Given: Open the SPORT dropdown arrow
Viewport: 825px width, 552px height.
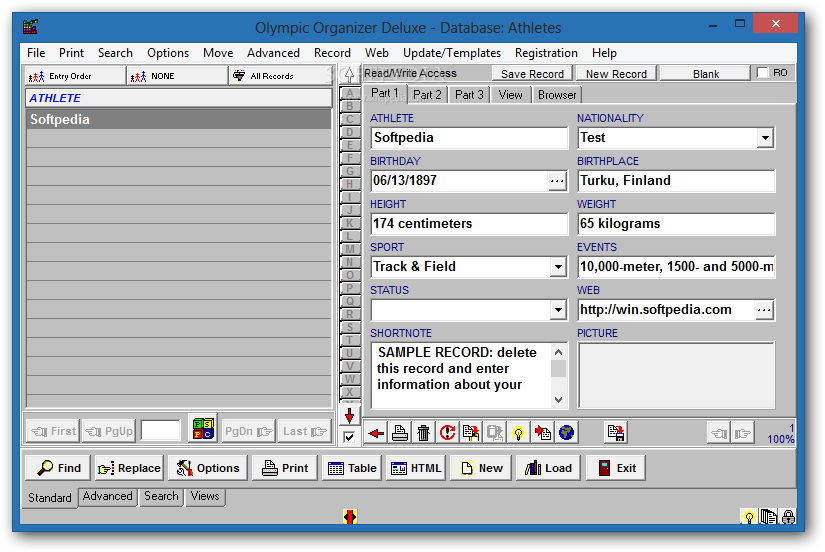Looking at the screenshot, I should [558, 267].
